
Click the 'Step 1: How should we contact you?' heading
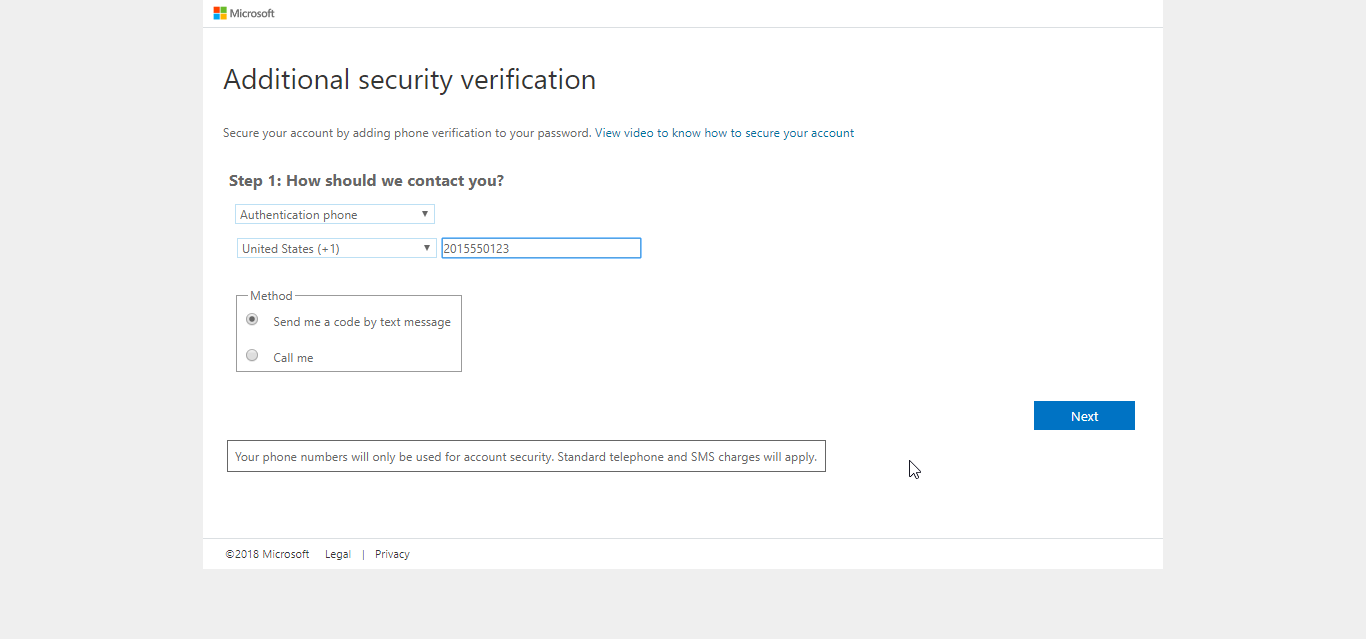click(366, 181)
